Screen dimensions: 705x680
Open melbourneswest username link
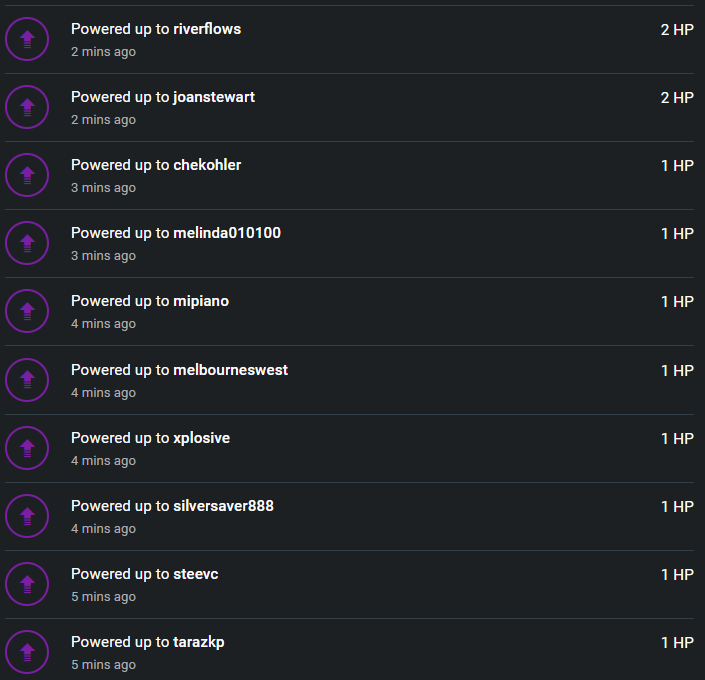230,370
